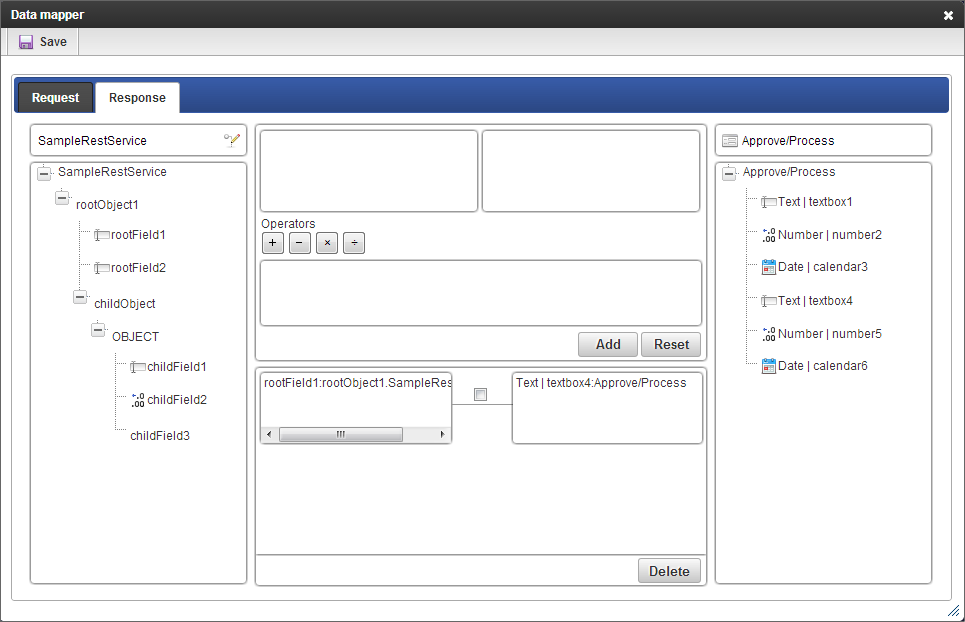This screenshot has width=965, height=622.
Task: Click the mapped target Text | textbox4:Approve/Process
Action: pyautogui.click(x=601, y=383)
